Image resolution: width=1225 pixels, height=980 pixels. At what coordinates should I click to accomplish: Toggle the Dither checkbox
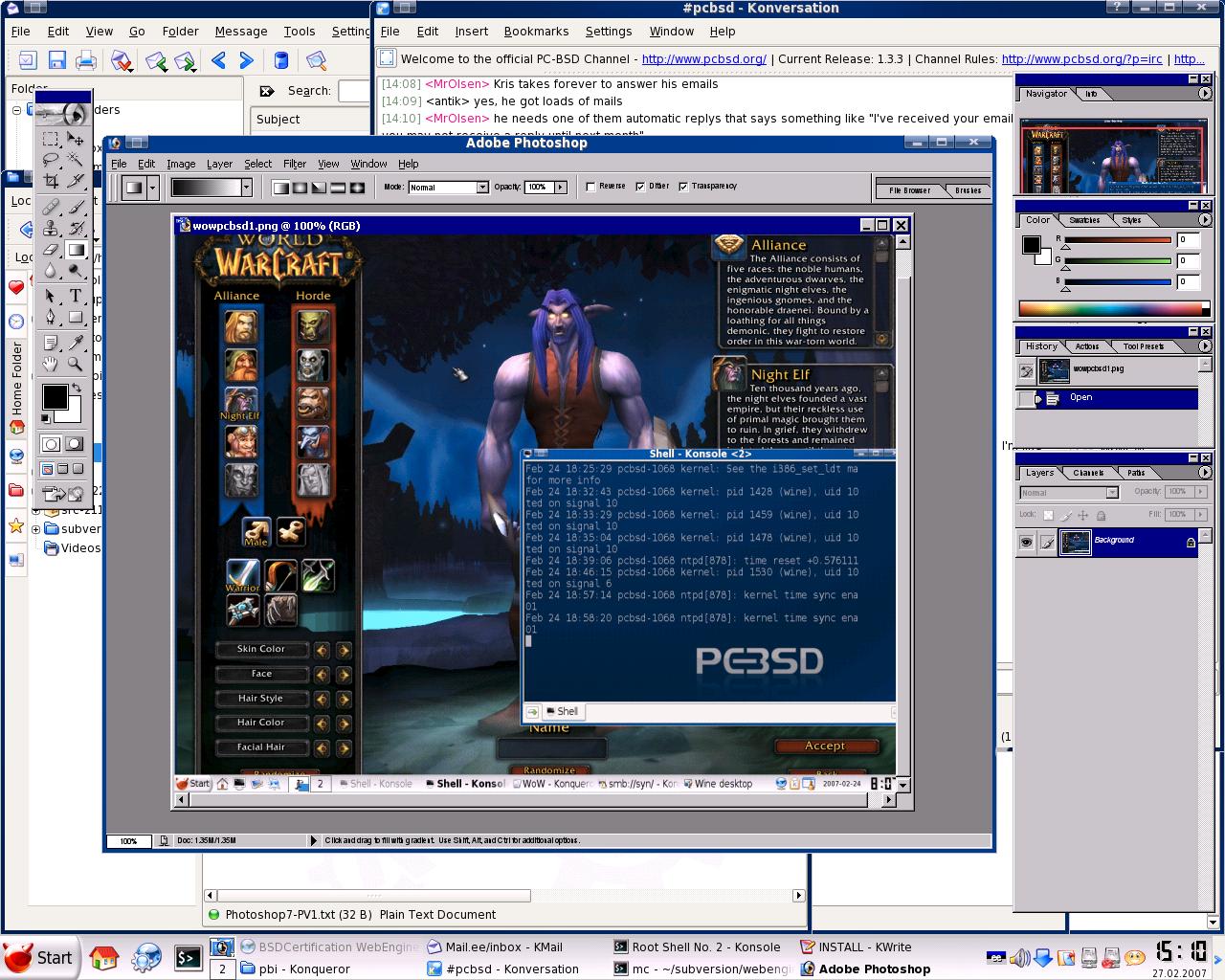(640, 187)
